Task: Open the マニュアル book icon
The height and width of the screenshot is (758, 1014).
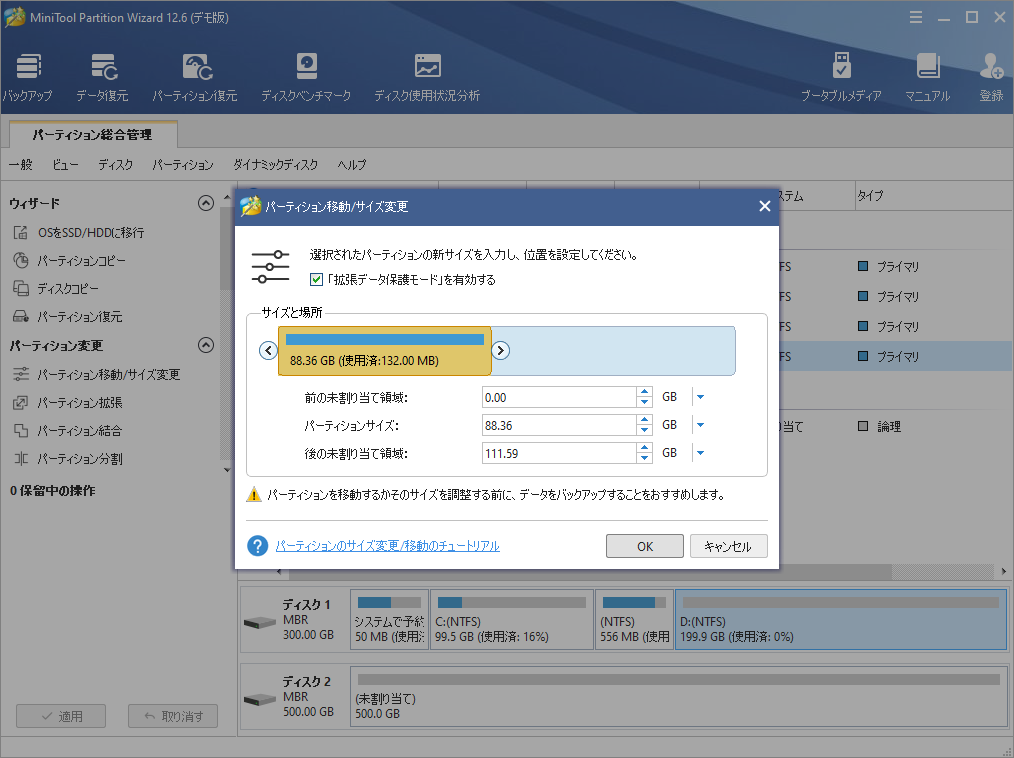Action: tap(927, 68)
